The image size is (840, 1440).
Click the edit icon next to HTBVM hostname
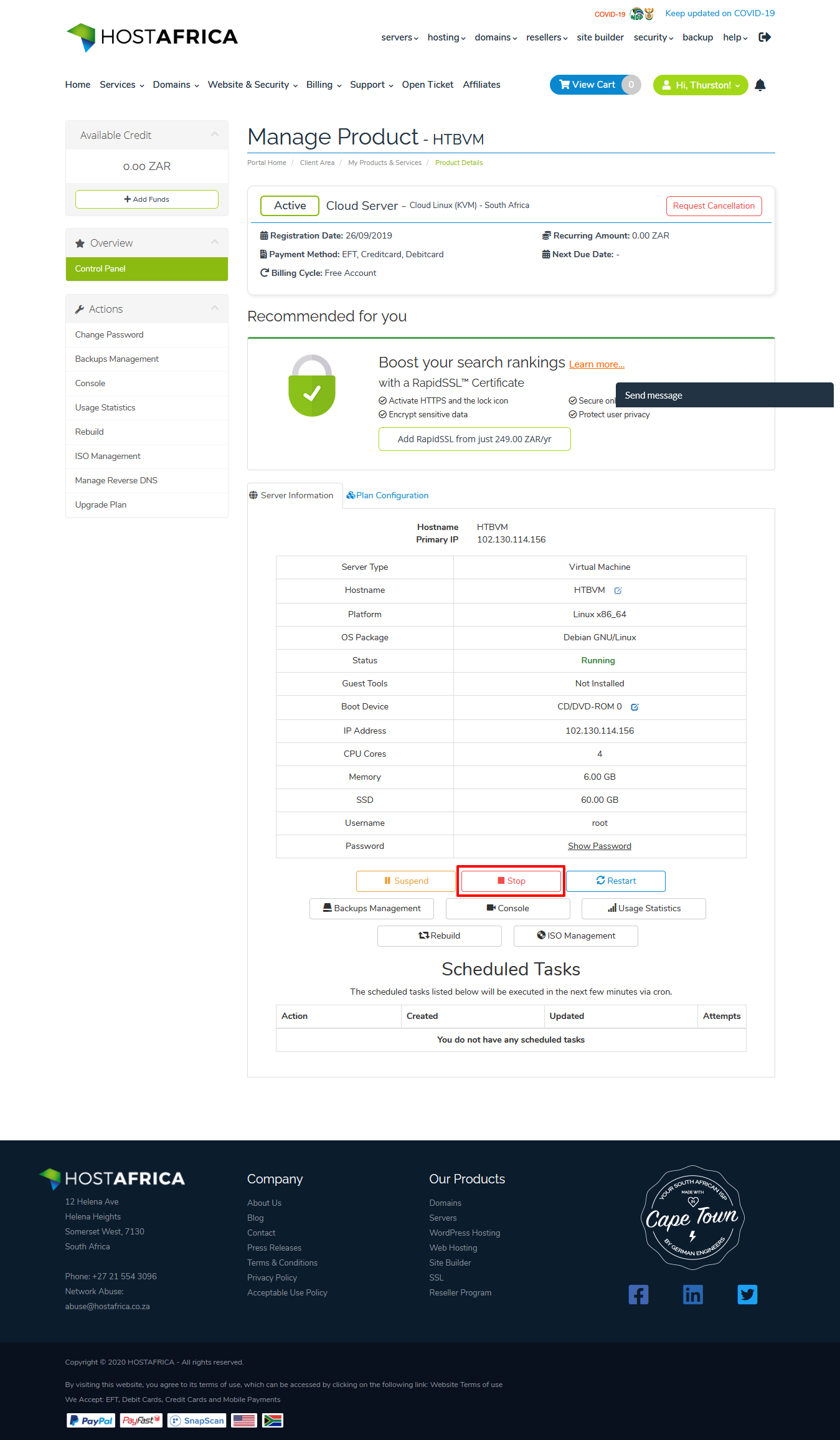[618, 590]
